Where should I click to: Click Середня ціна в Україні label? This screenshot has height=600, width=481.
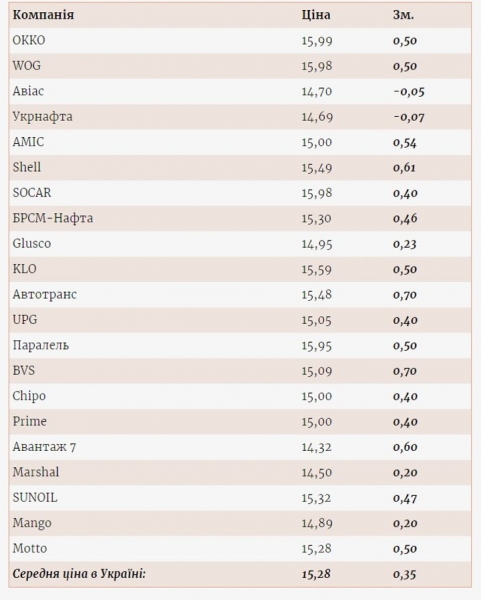click(x=79, y=574)
